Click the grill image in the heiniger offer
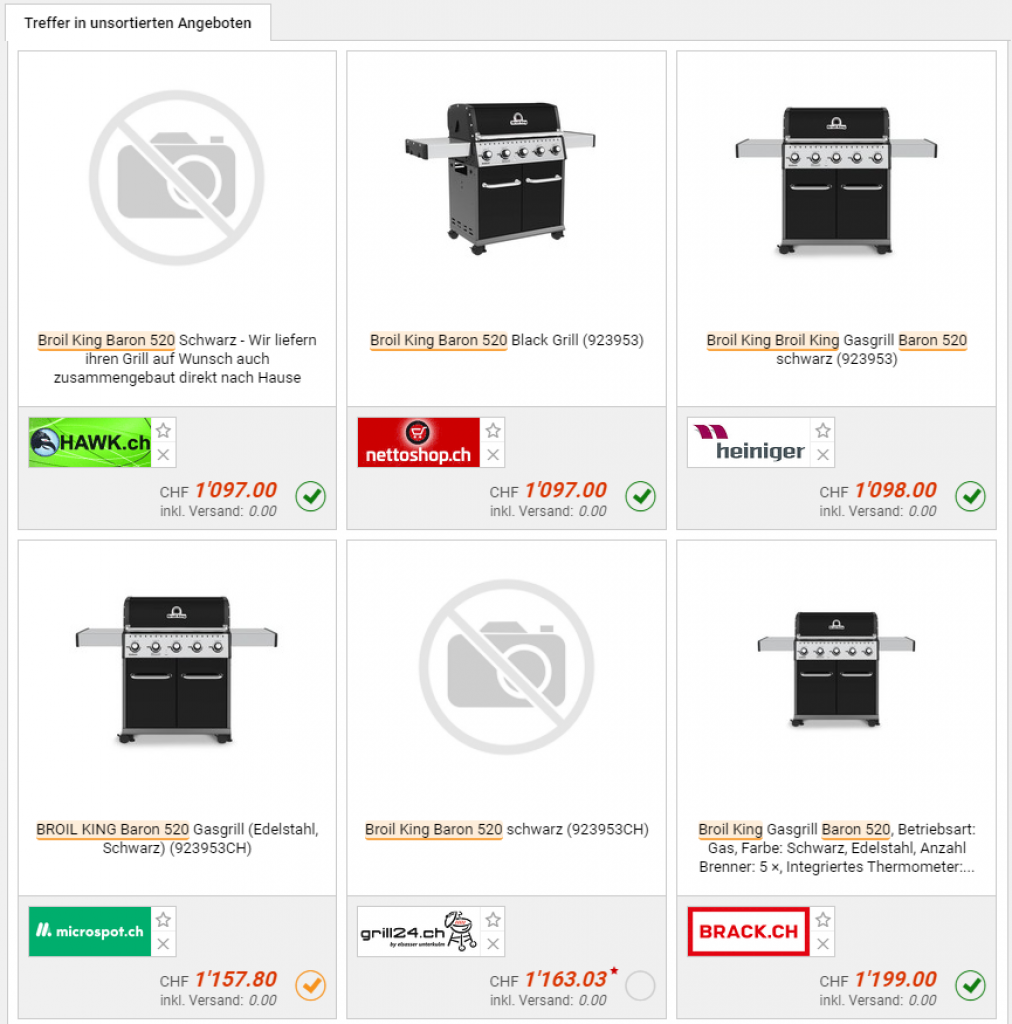The width and height of the screenshot is (1012, 1024). pos(836,181)
